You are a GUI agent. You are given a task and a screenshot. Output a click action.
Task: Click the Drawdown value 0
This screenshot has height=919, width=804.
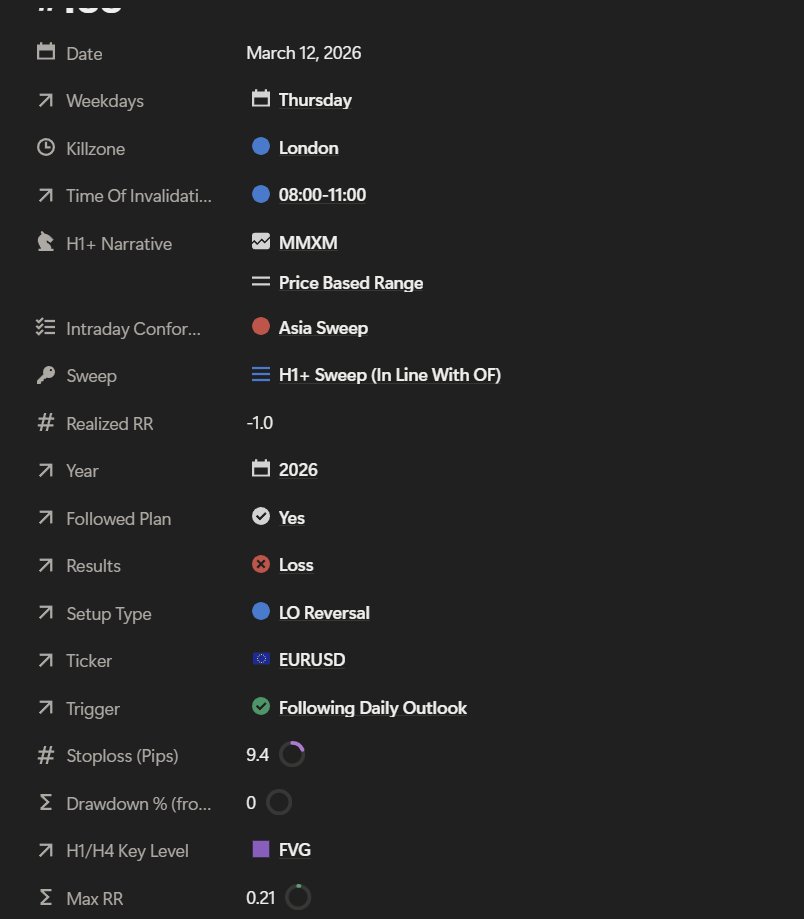point(251,802)
